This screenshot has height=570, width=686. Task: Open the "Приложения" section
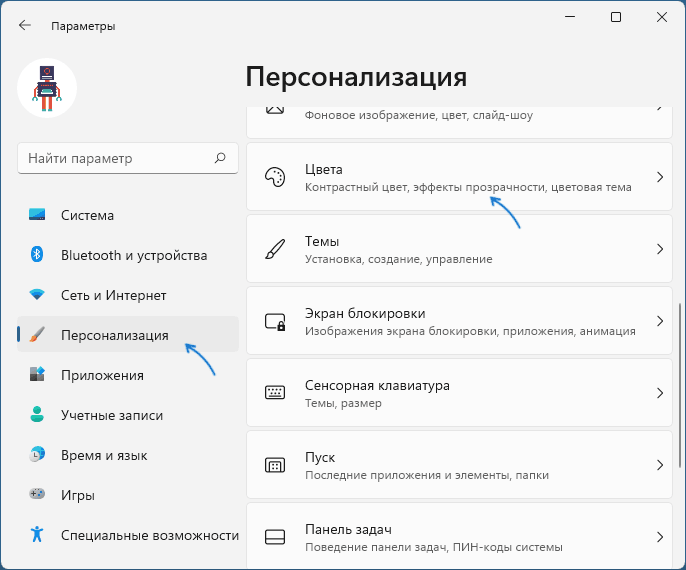[x=128, y=375]
